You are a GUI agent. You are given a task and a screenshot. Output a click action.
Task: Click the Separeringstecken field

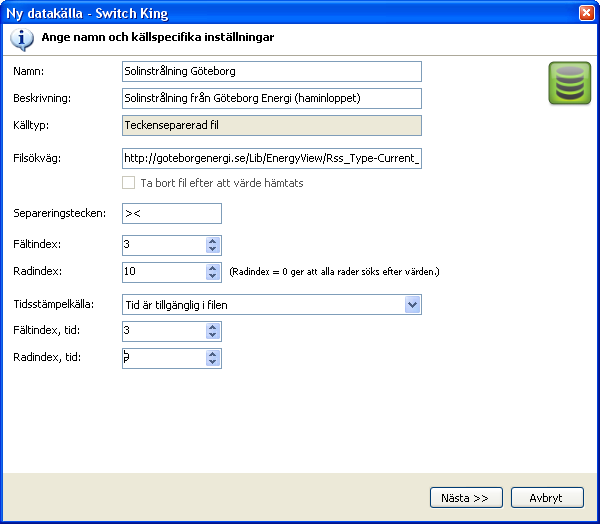pyautogui.click(x=172, y=213)
